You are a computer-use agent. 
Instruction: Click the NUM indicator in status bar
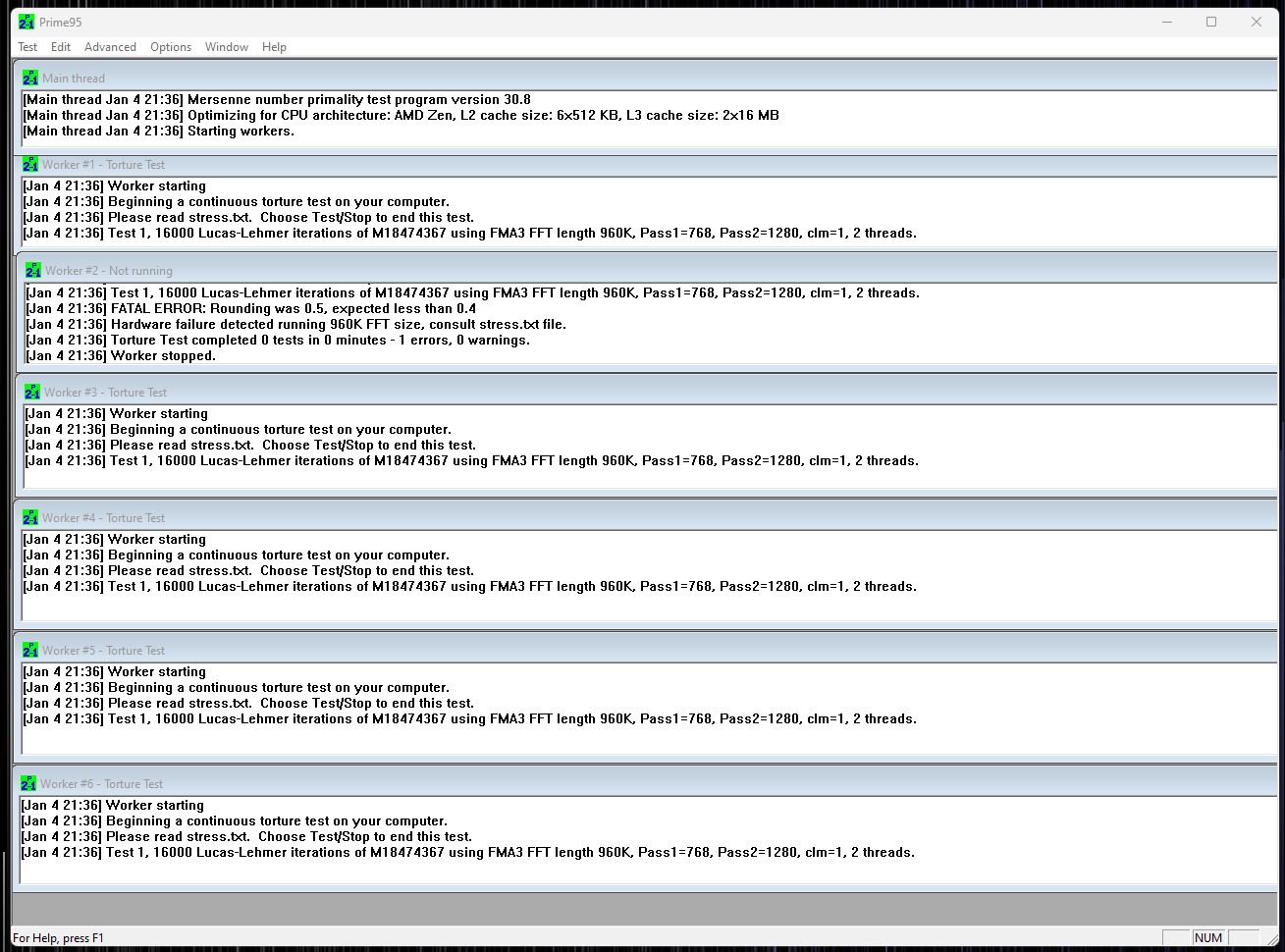1208,938
